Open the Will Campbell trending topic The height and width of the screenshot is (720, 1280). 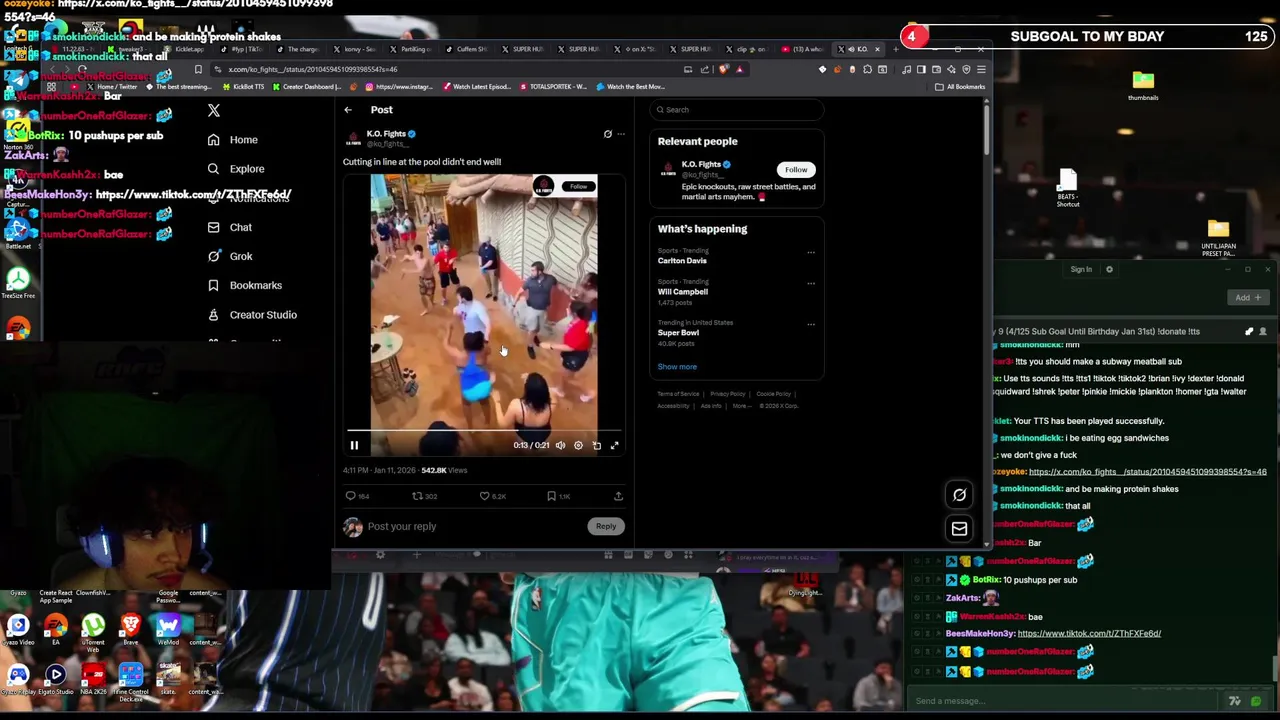point(683,291)
